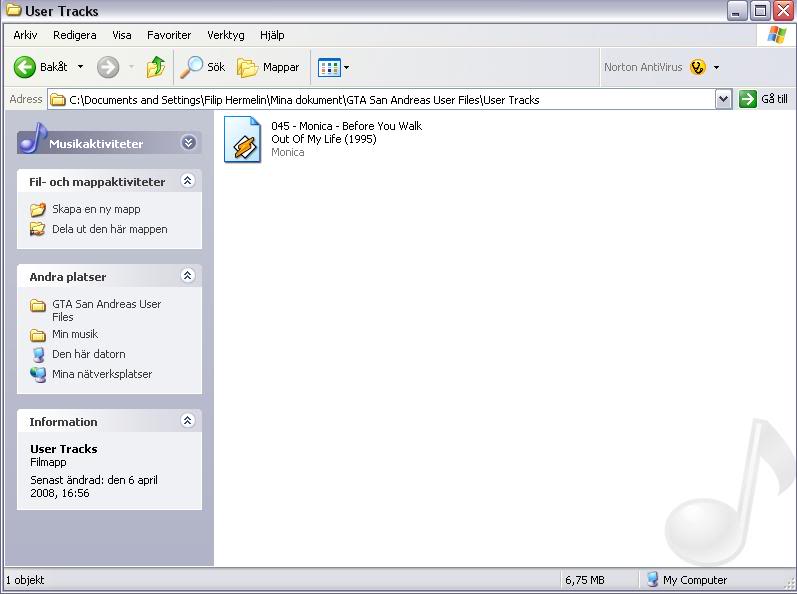Screen dimensions: 797x594
Task: Collapse the Fil- och mappaktiviteter panel
Action: [x=187, y=181]
